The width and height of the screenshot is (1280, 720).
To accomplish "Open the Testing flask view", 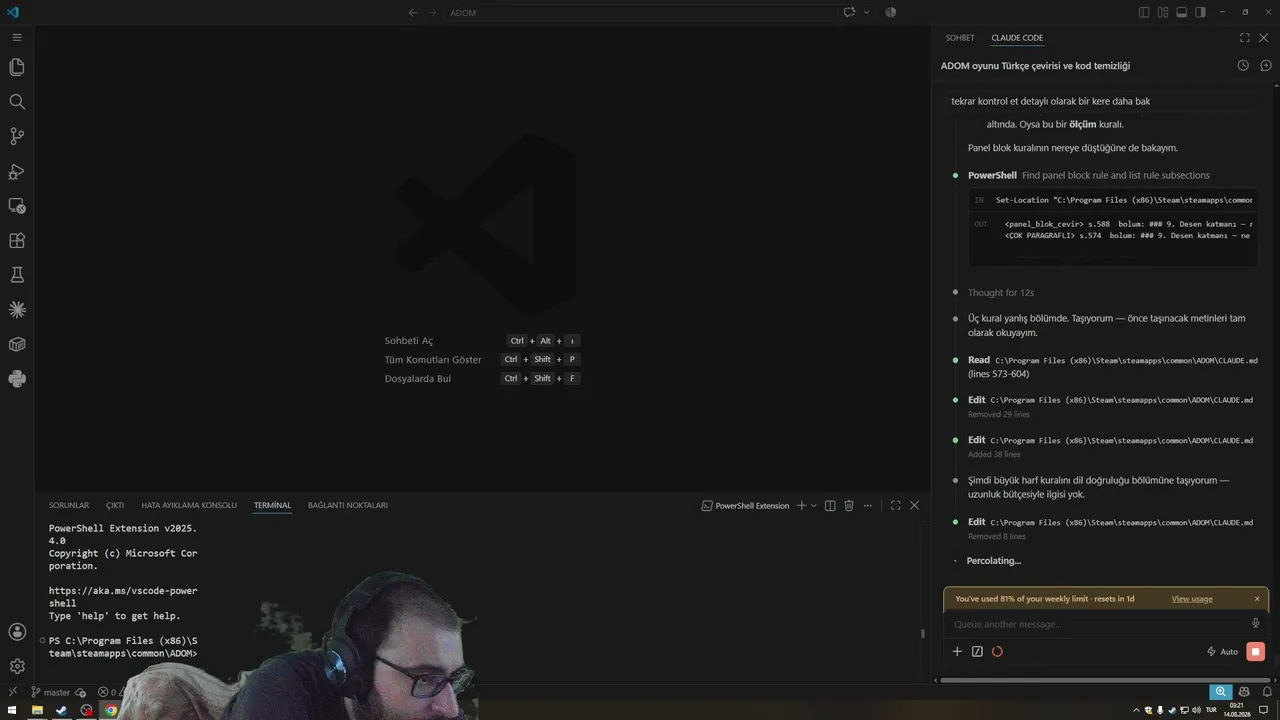I will [x=17, y=275].
